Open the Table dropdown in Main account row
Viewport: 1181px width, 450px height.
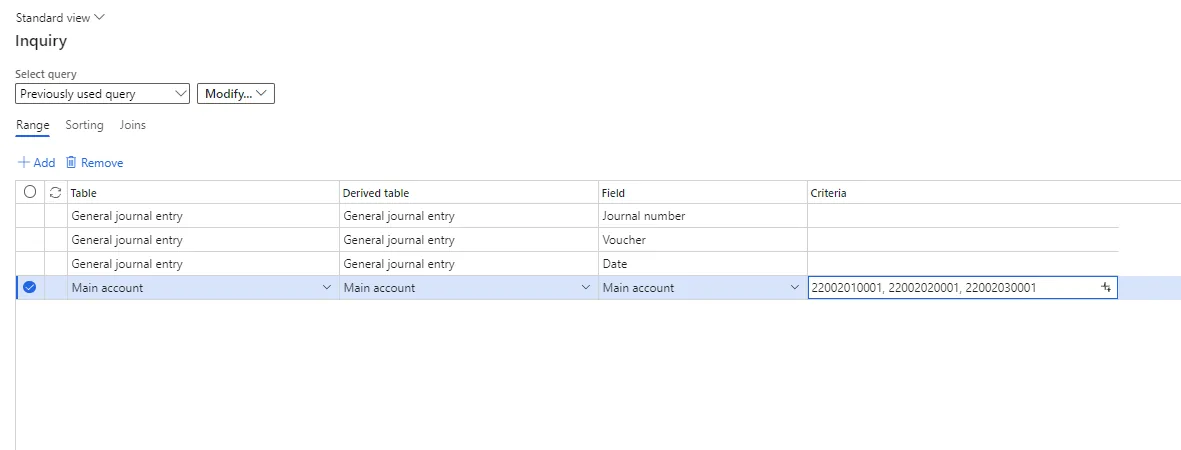click(x=327, y=287)
